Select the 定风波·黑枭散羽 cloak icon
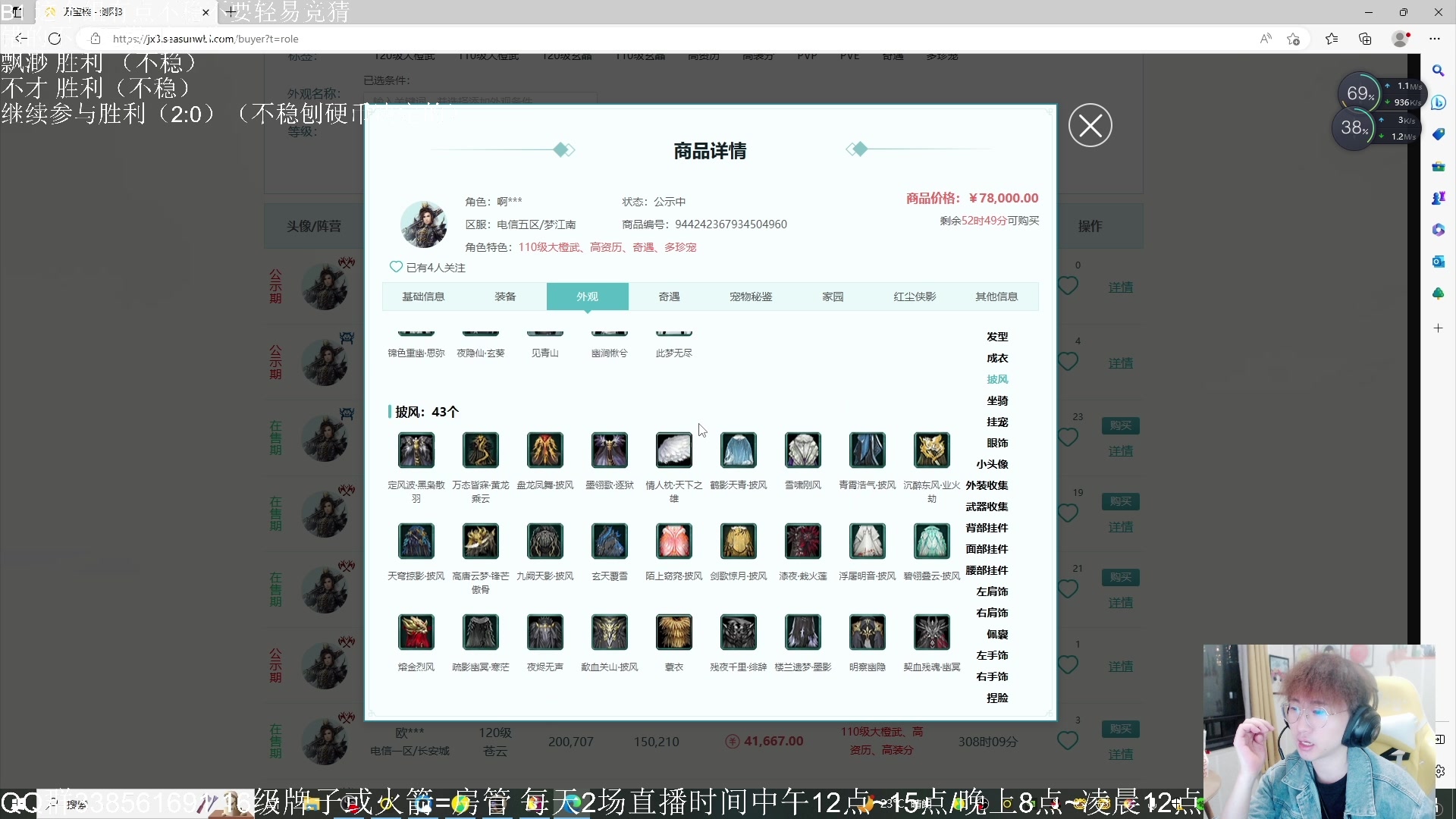 coord(416,450)
